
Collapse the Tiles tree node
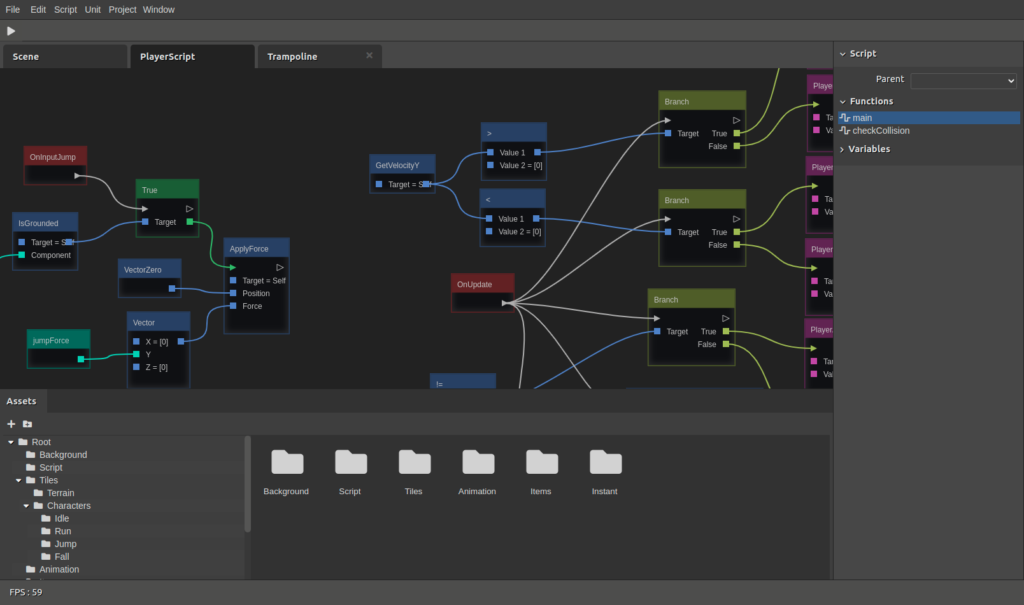(x=18, y=480)
